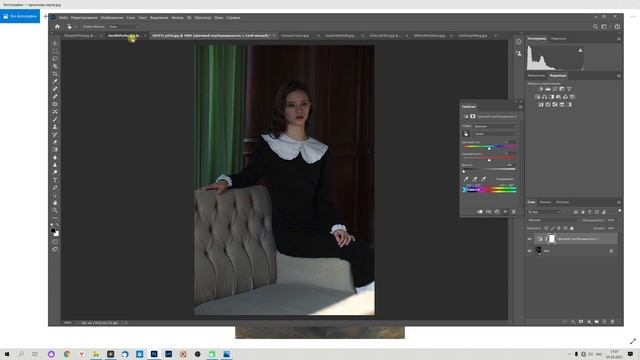Screen dimensions: 640x360
Task: Pick the add-to-sample eyedropper
Action: click(x=475, y=179)
